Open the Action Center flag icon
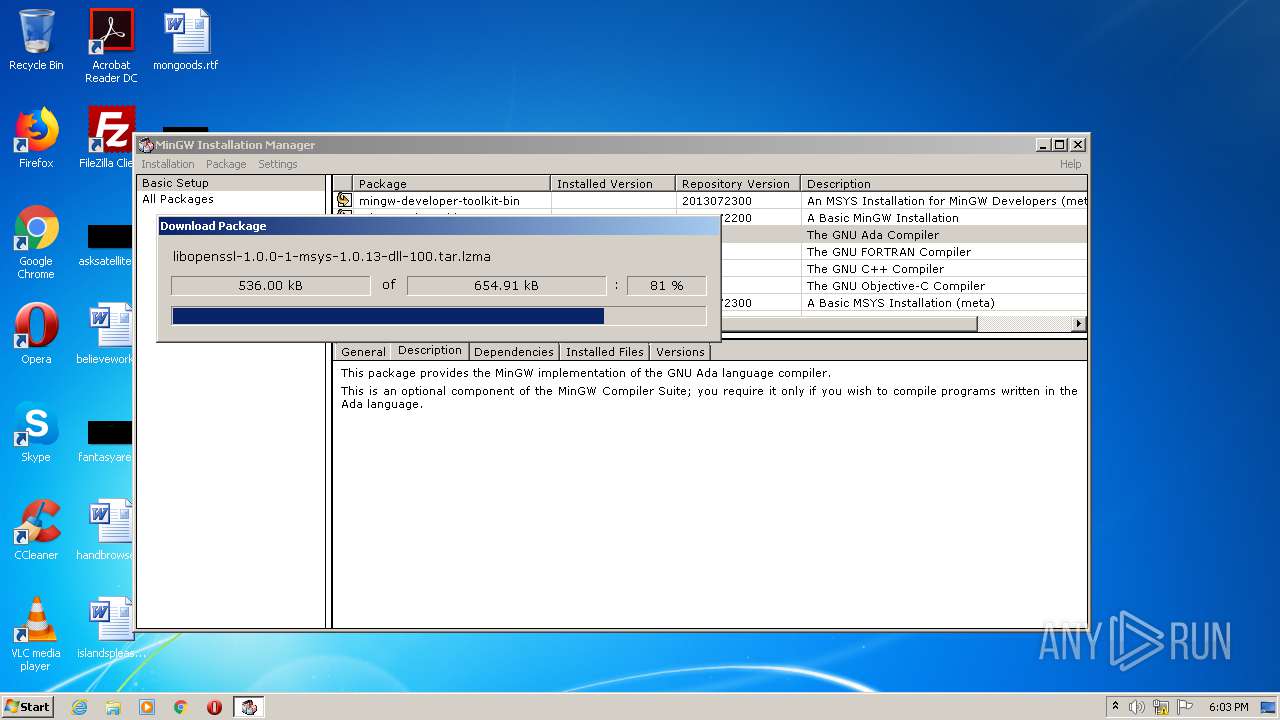The height and width of the screenshot is (720, 1280). 1185,707
